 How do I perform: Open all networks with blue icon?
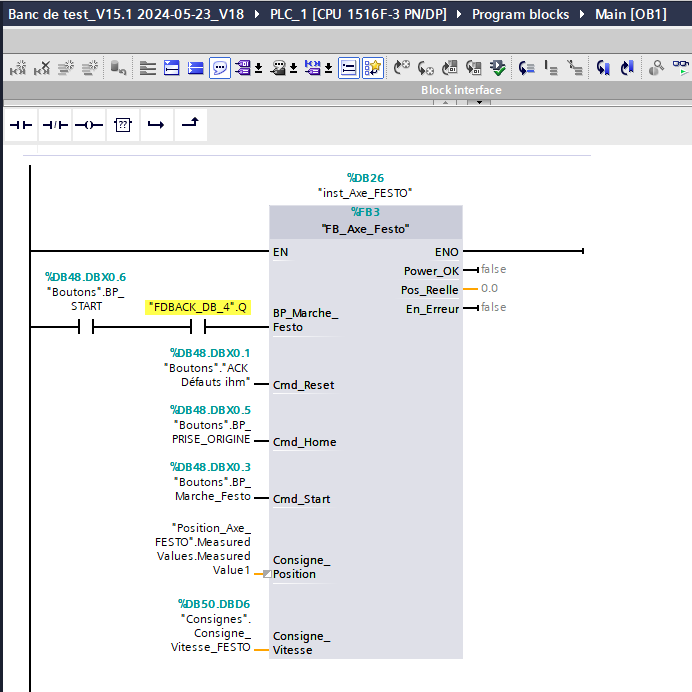point(171,68)
